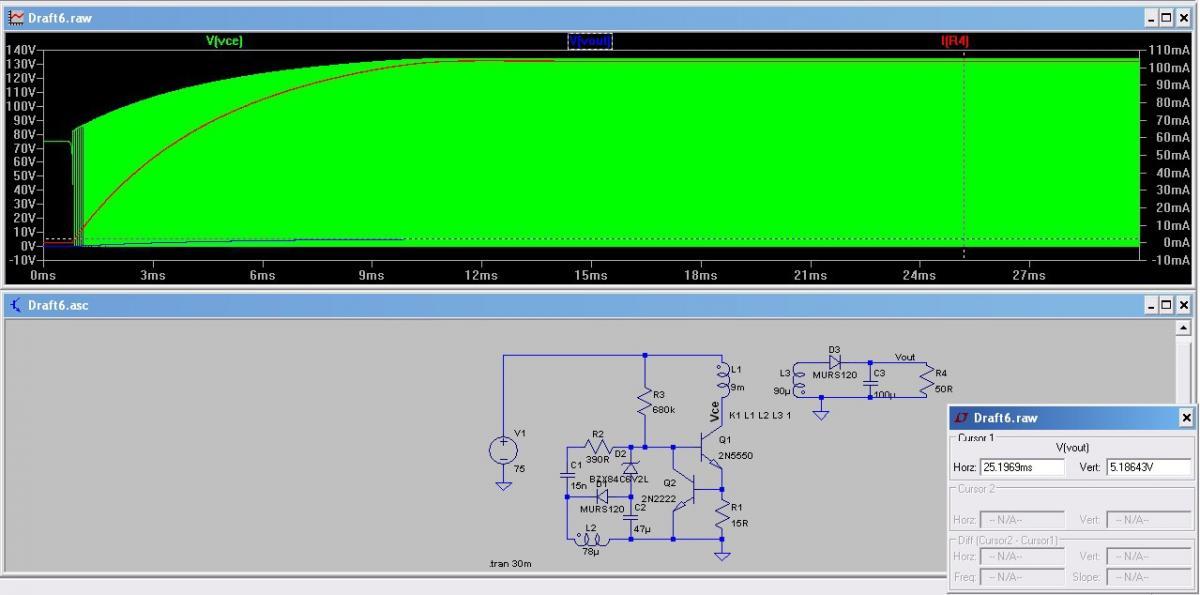Click the '15R' resistor value
This screenshot has height=595, width=1200.
741,524
